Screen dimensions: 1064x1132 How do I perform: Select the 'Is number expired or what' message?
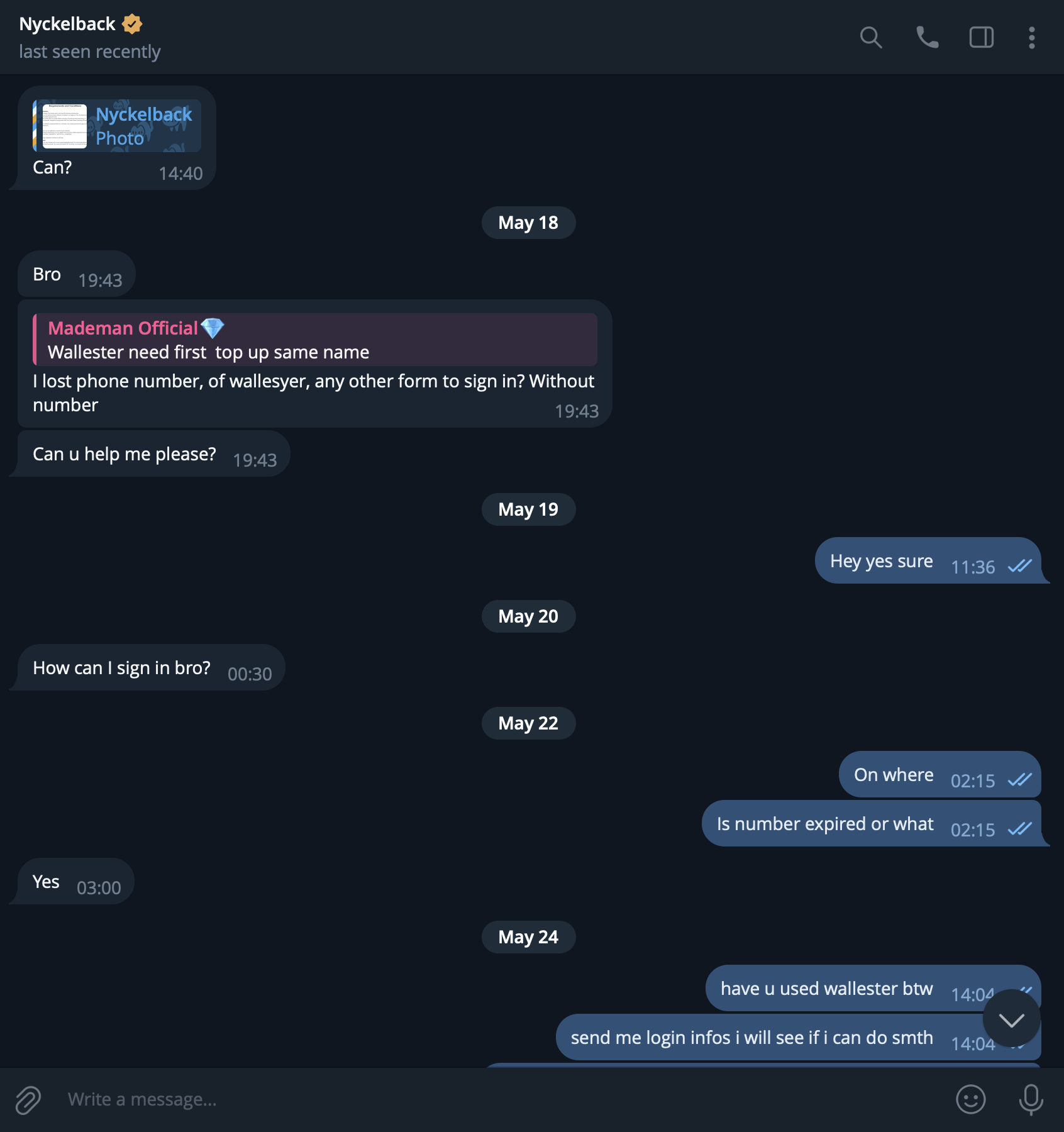[x=871, y=823]
